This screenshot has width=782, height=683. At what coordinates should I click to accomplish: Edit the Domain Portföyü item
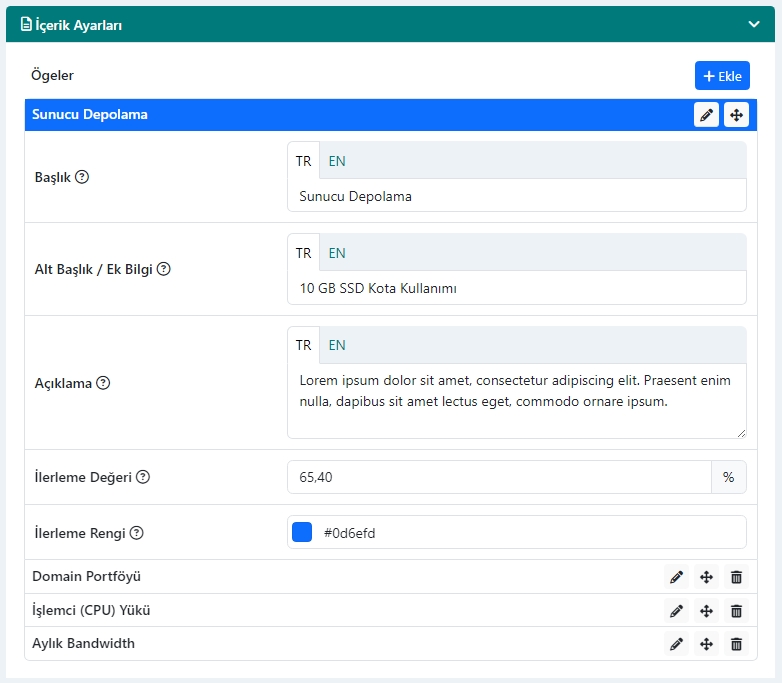pos(676,577)
